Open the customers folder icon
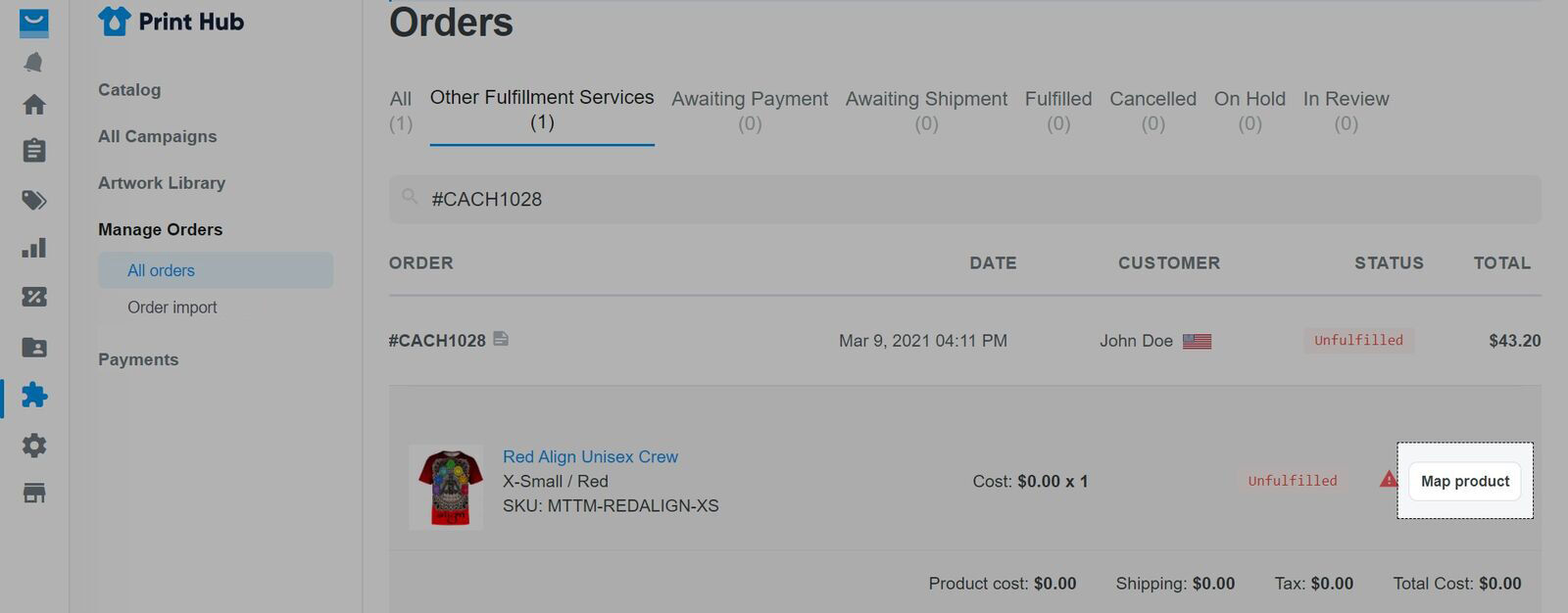The width and height of the screenshot is (1568, 613). click(34, 348)
